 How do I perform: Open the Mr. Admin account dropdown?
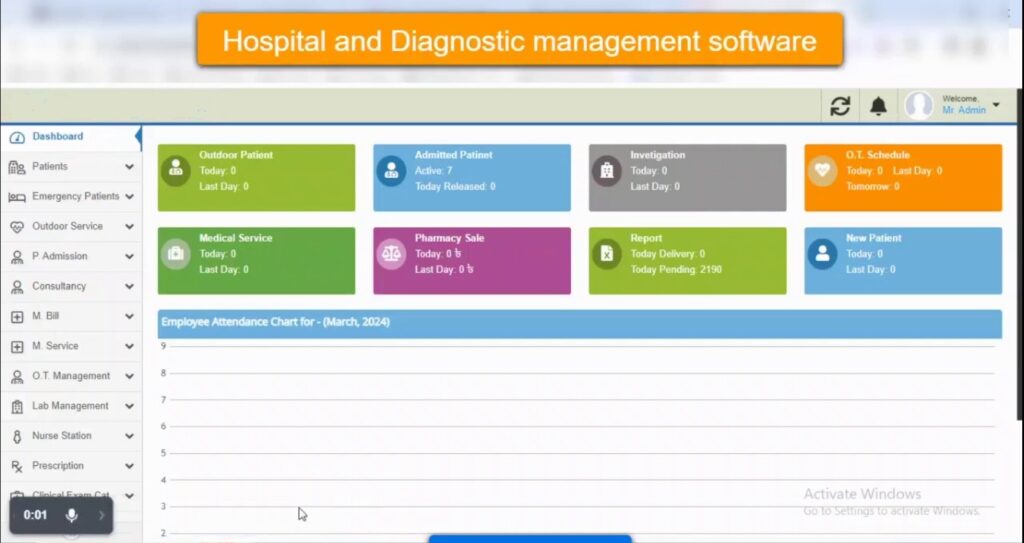(x=996, y=105)
